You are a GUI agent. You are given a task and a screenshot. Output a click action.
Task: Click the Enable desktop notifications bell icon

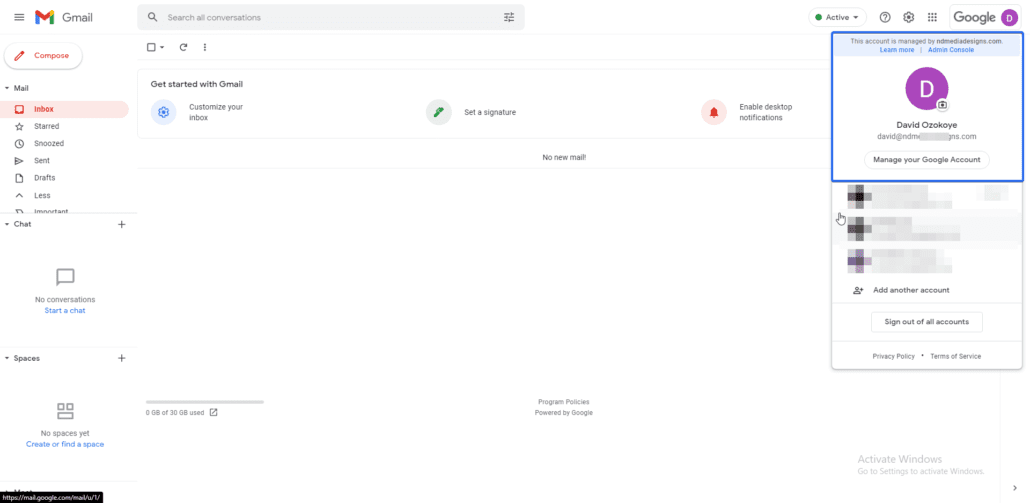714,112
